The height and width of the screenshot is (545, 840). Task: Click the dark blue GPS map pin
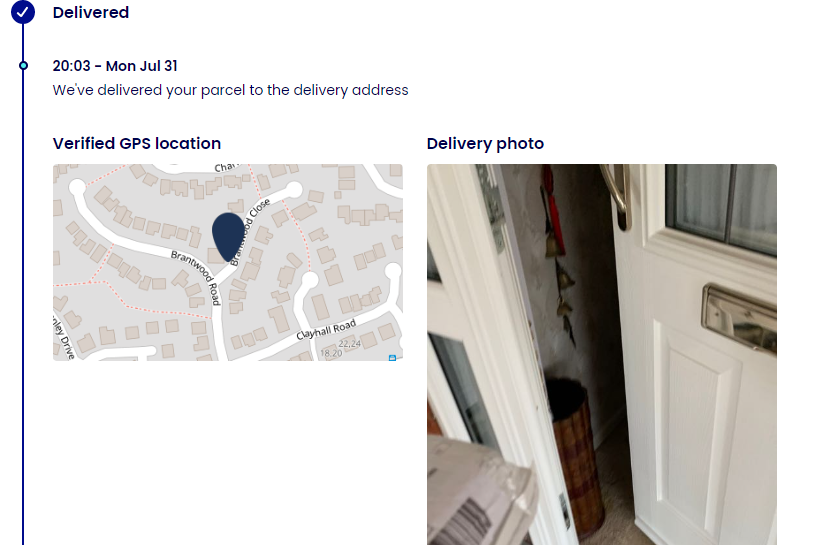coord(228,236)
